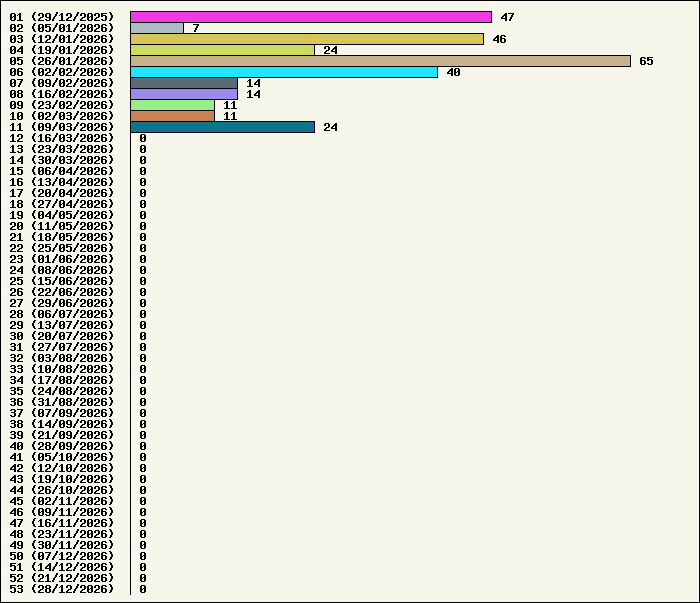700x603 pixels.
Task: Select the cyan bar for week 06
Action: coord(284,72)
